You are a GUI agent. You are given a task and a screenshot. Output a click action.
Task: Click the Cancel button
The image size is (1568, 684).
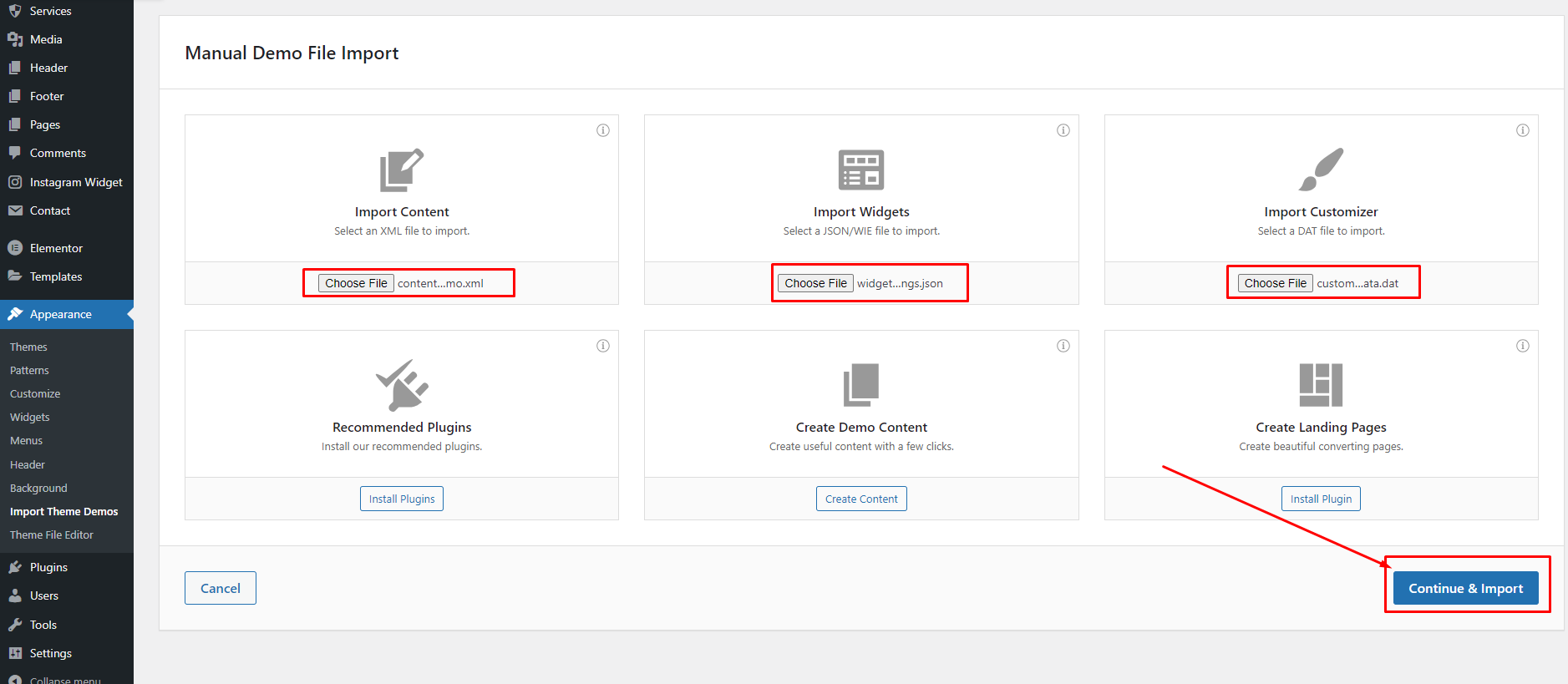pyautogui.click(x=221, y=588)
